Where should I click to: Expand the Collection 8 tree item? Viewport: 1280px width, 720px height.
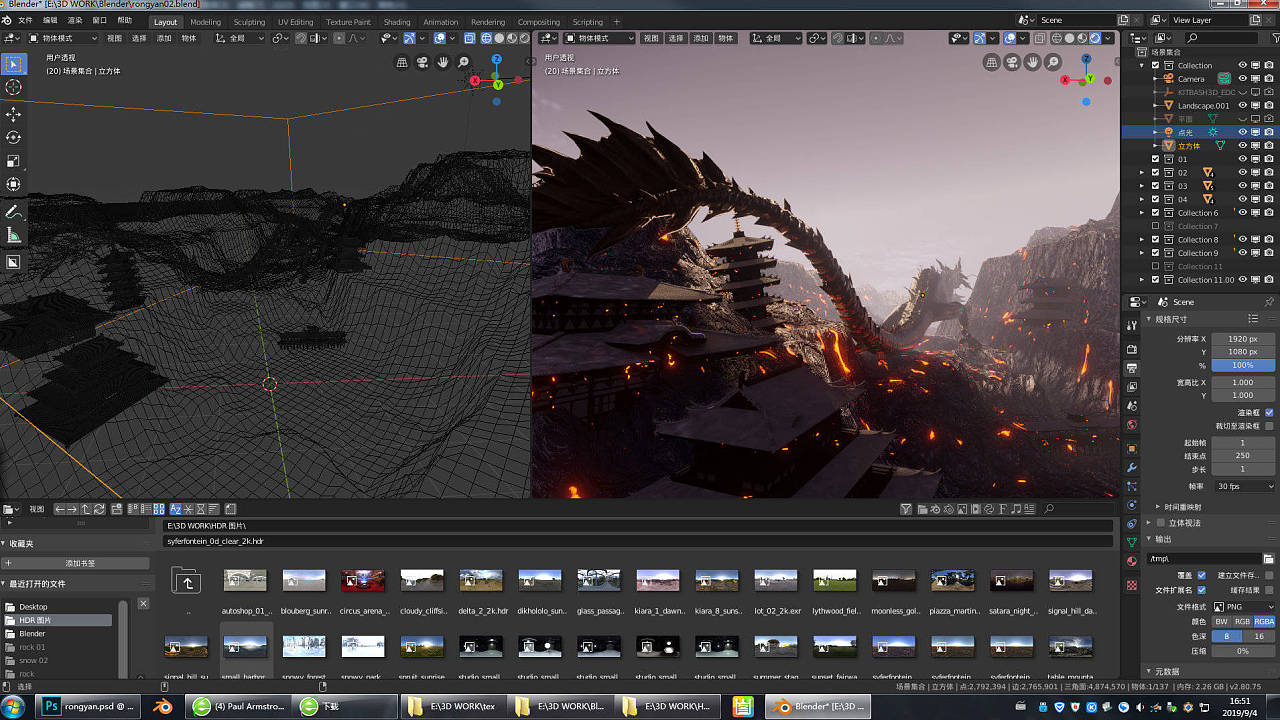(x=1143, y=240)
